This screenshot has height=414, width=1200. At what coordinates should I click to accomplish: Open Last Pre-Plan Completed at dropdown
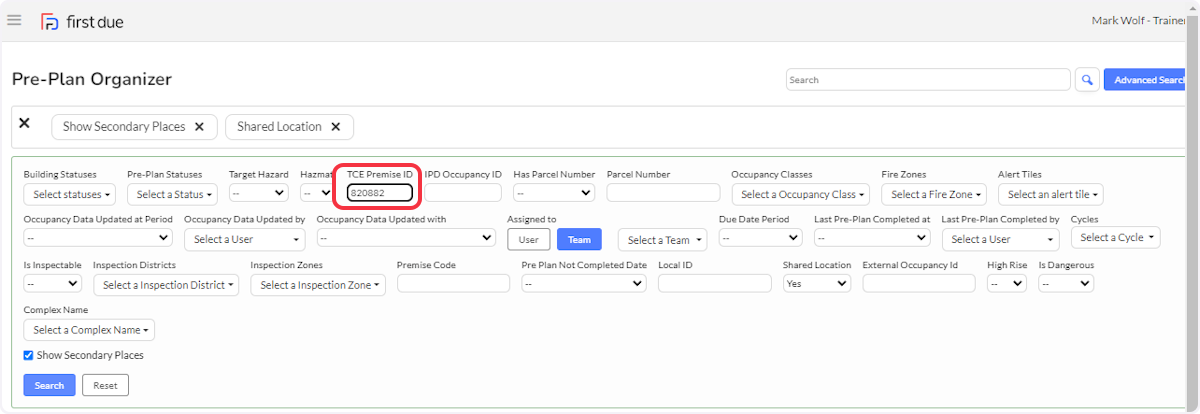[x=872, y=238]
